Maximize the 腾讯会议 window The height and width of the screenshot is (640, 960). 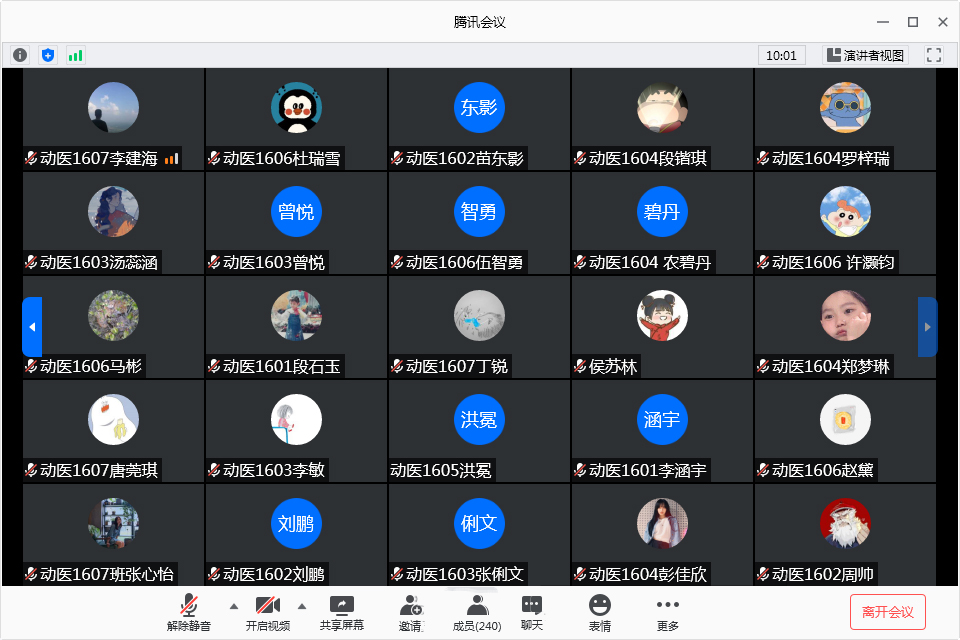click(913, 22)
